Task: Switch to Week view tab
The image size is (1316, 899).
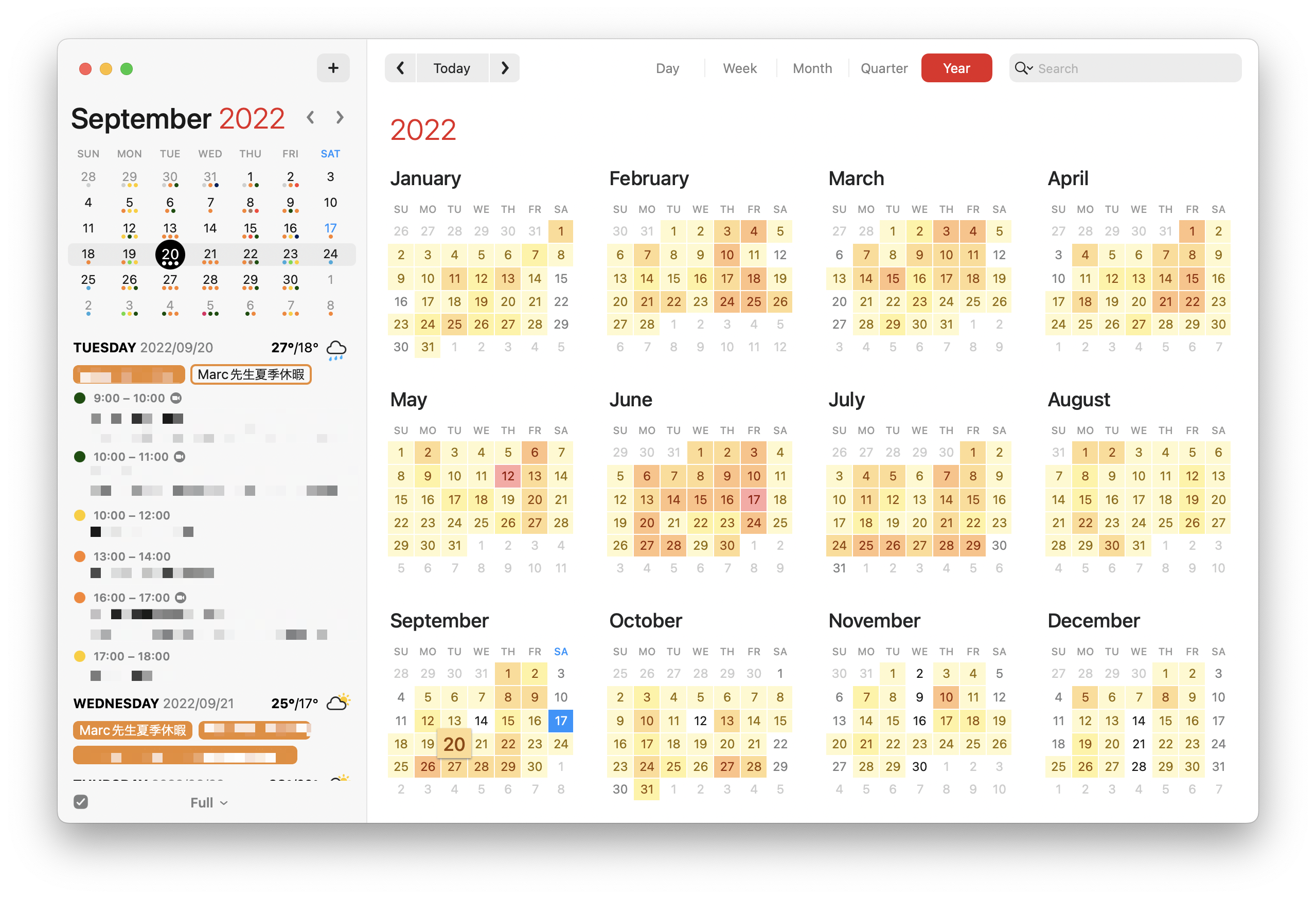Action: point(739,68)
